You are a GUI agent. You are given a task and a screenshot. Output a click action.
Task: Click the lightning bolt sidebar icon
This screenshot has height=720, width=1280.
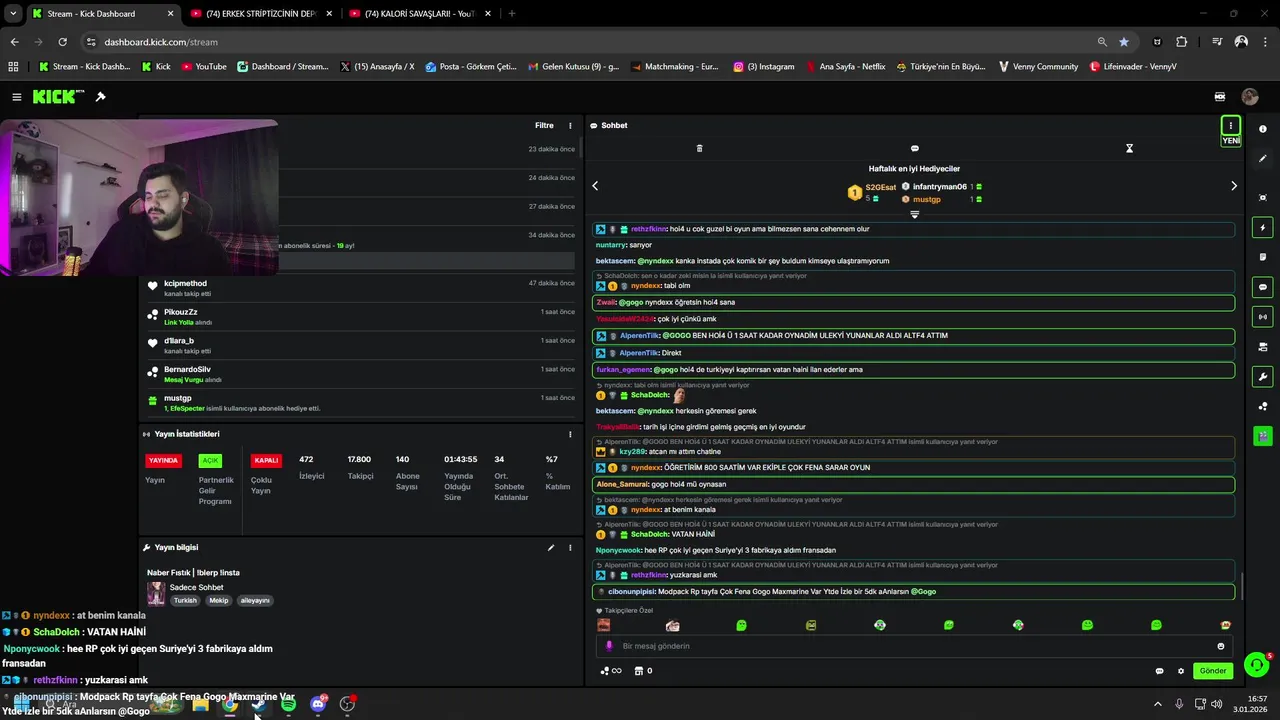coord(1263,228)
